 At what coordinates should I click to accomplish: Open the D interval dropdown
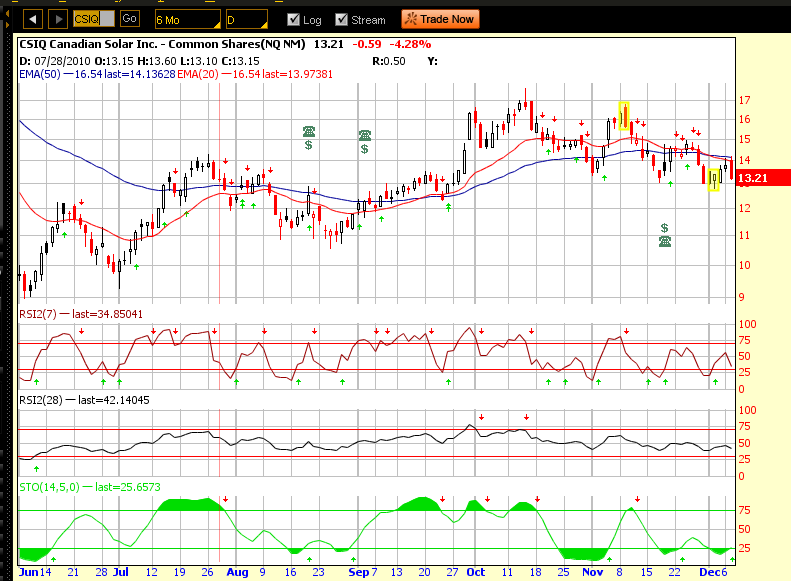[x=247, y=20]
